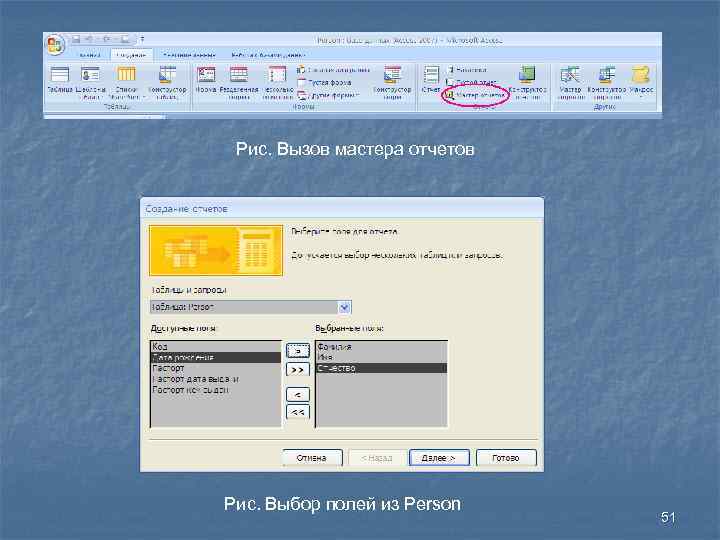Click Далее > to continue
This screenshot has height=540, width=720.
click(x=439, y=458)
